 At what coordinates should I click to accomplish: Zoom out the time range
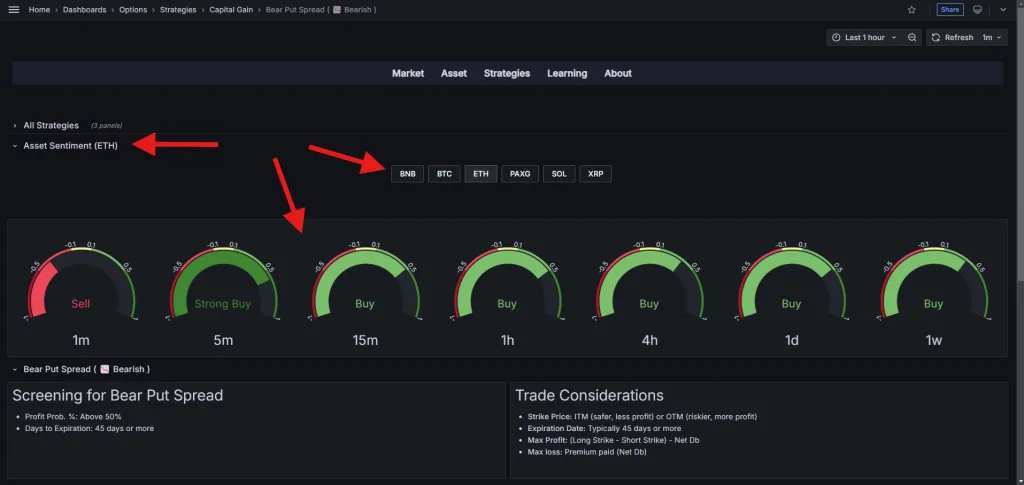pos(912,37)
